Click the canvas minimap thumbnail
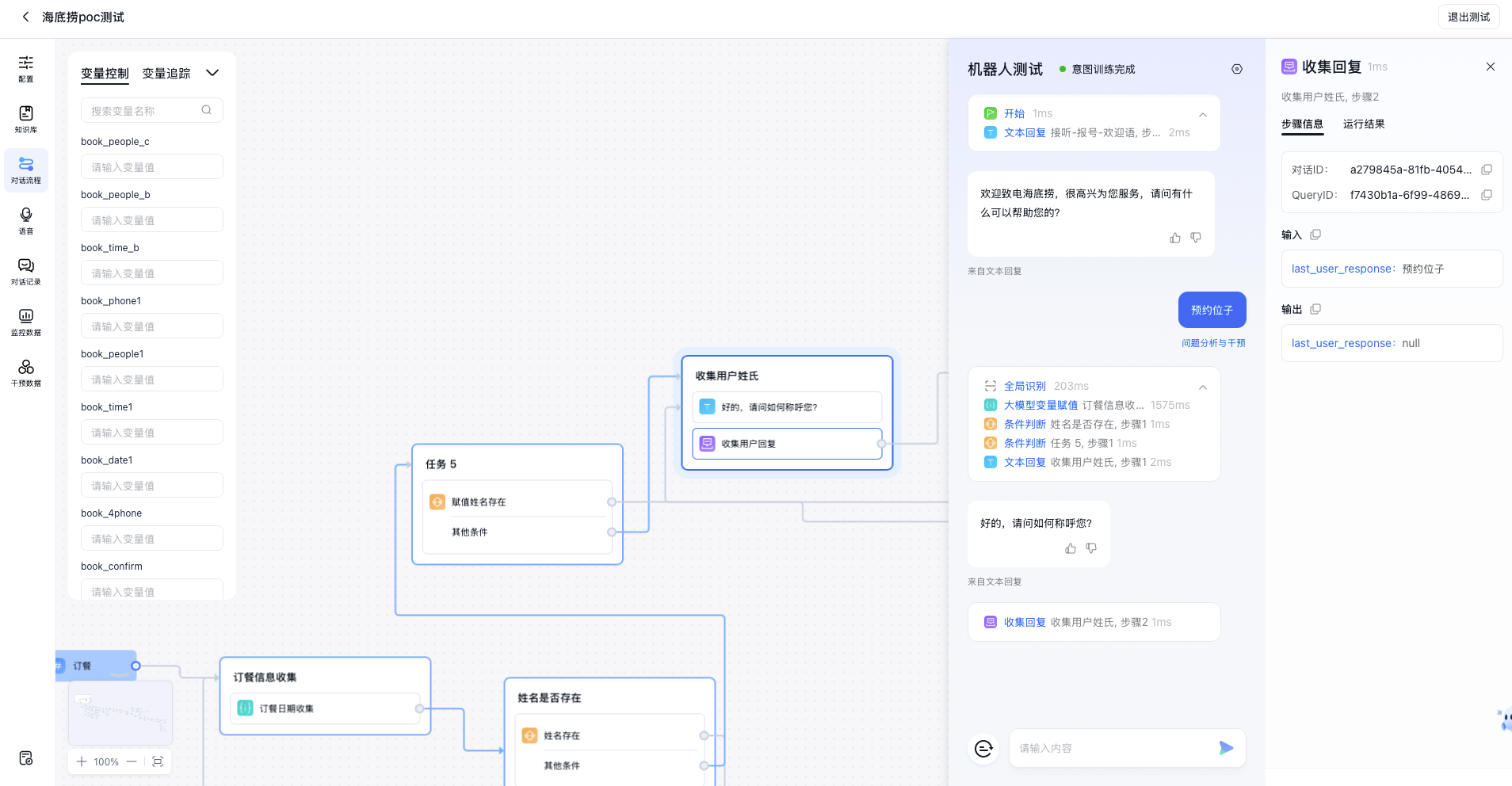 point(120,713)
